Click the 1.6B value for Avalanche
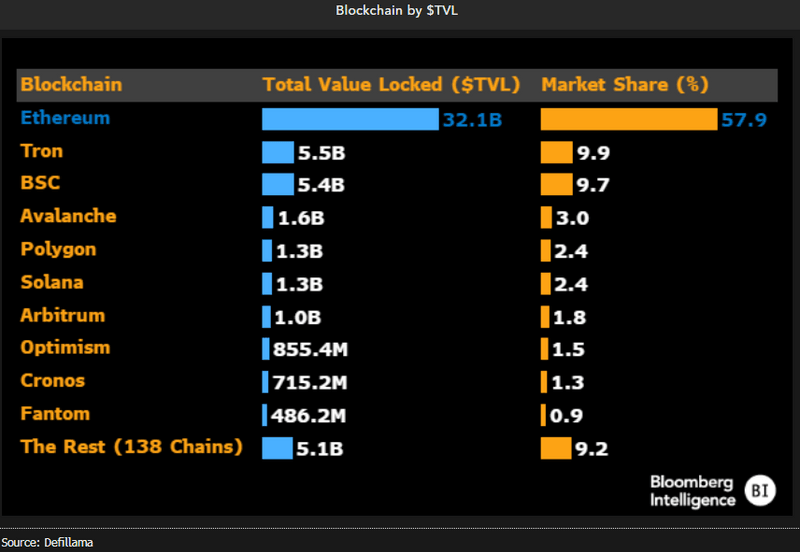Viewport: 800px width, 552px height. [301, 218]
